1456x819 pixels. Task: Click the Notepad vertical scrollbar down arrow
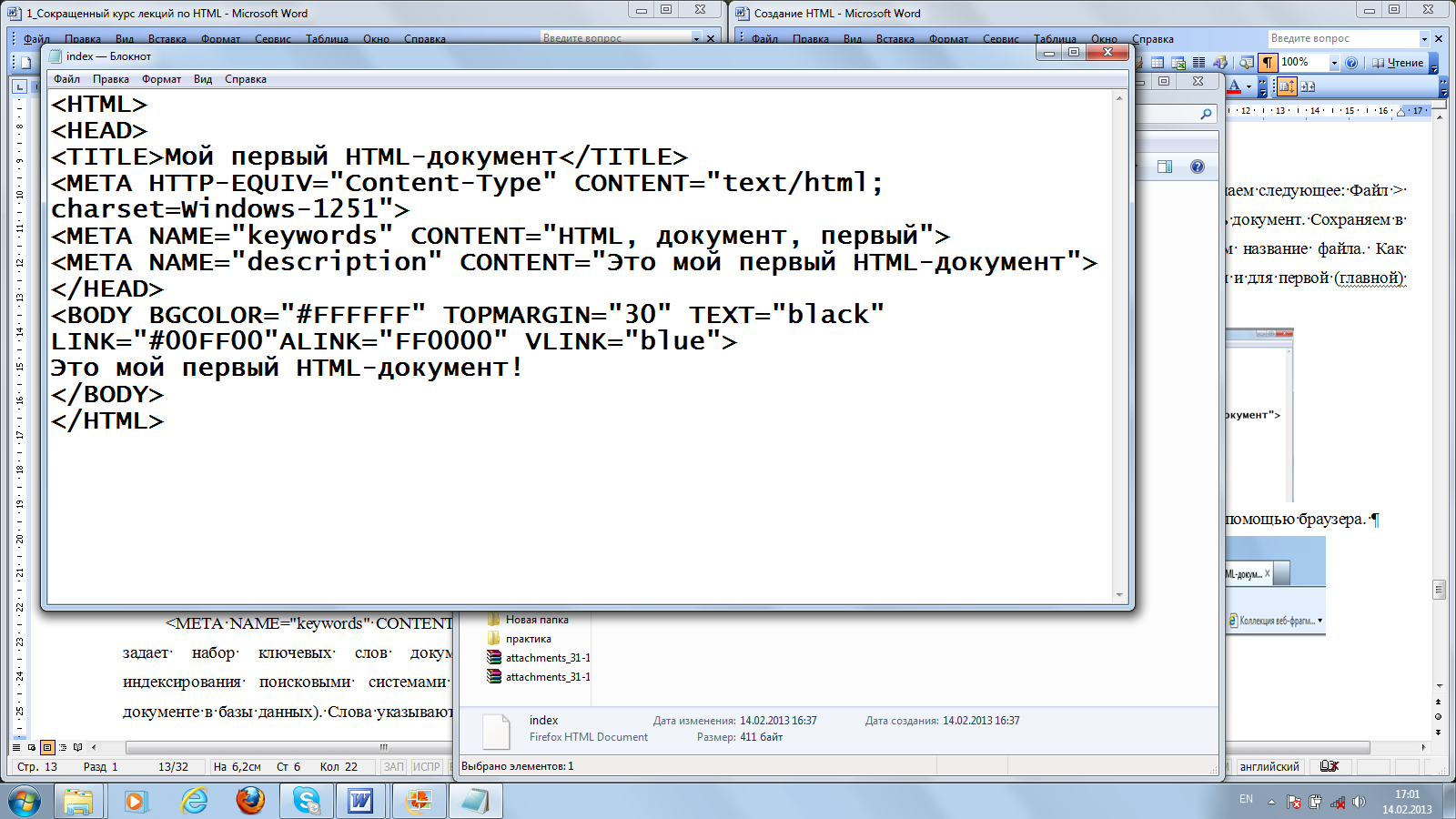point(1119,595)
